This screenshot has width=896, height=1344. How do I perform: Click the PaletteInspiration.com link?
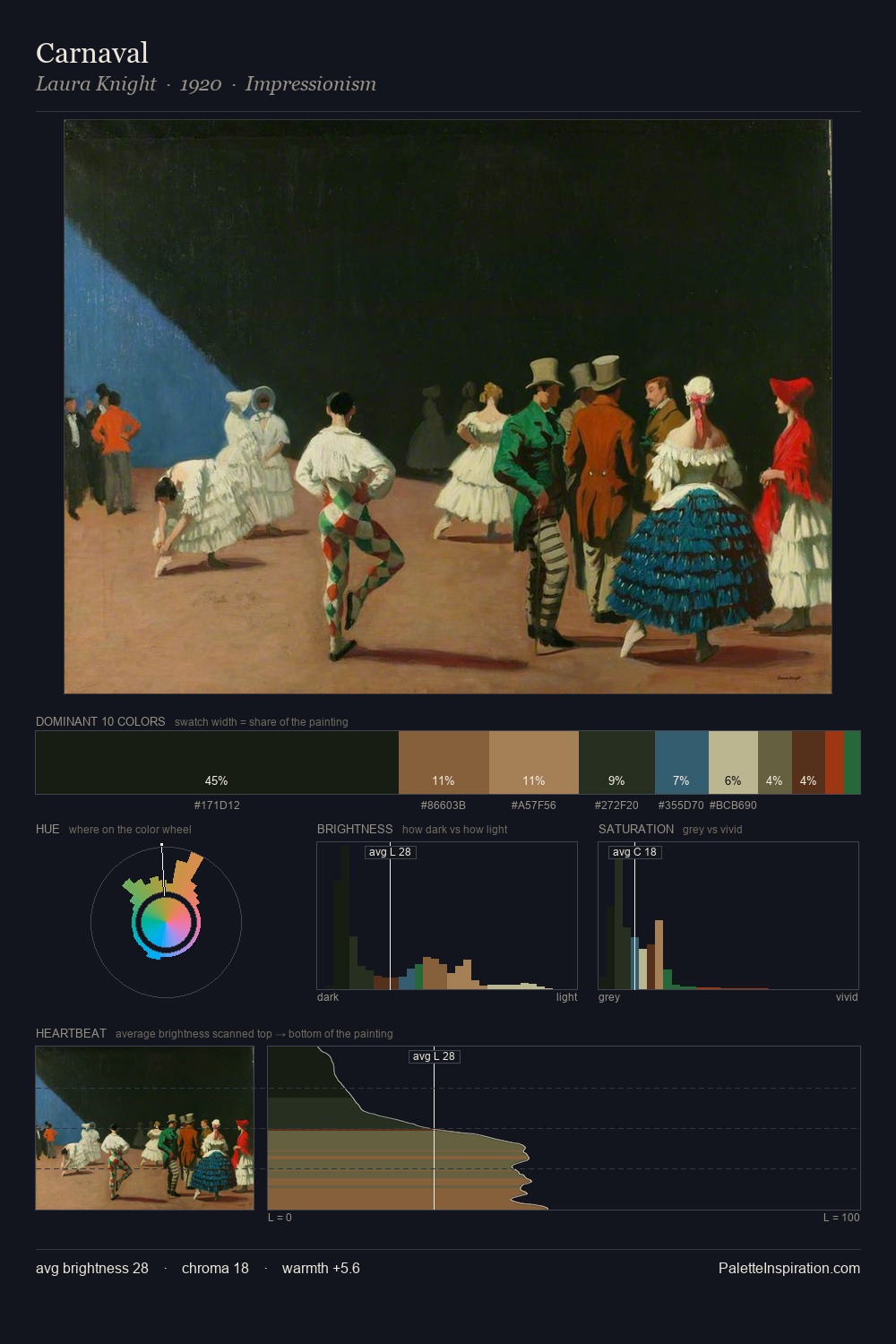pos(789,1268)
